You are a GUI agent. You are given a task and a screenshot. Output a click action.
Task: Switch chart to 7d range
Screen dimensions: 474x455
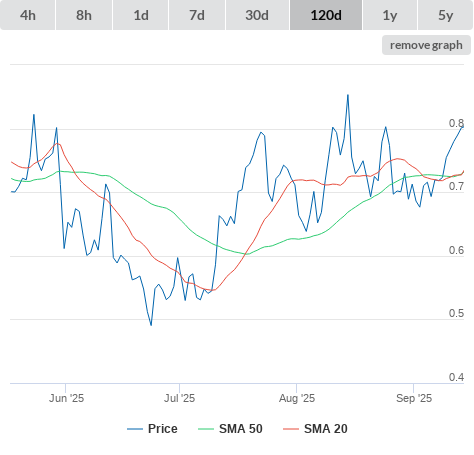click(x=197, y=15)
